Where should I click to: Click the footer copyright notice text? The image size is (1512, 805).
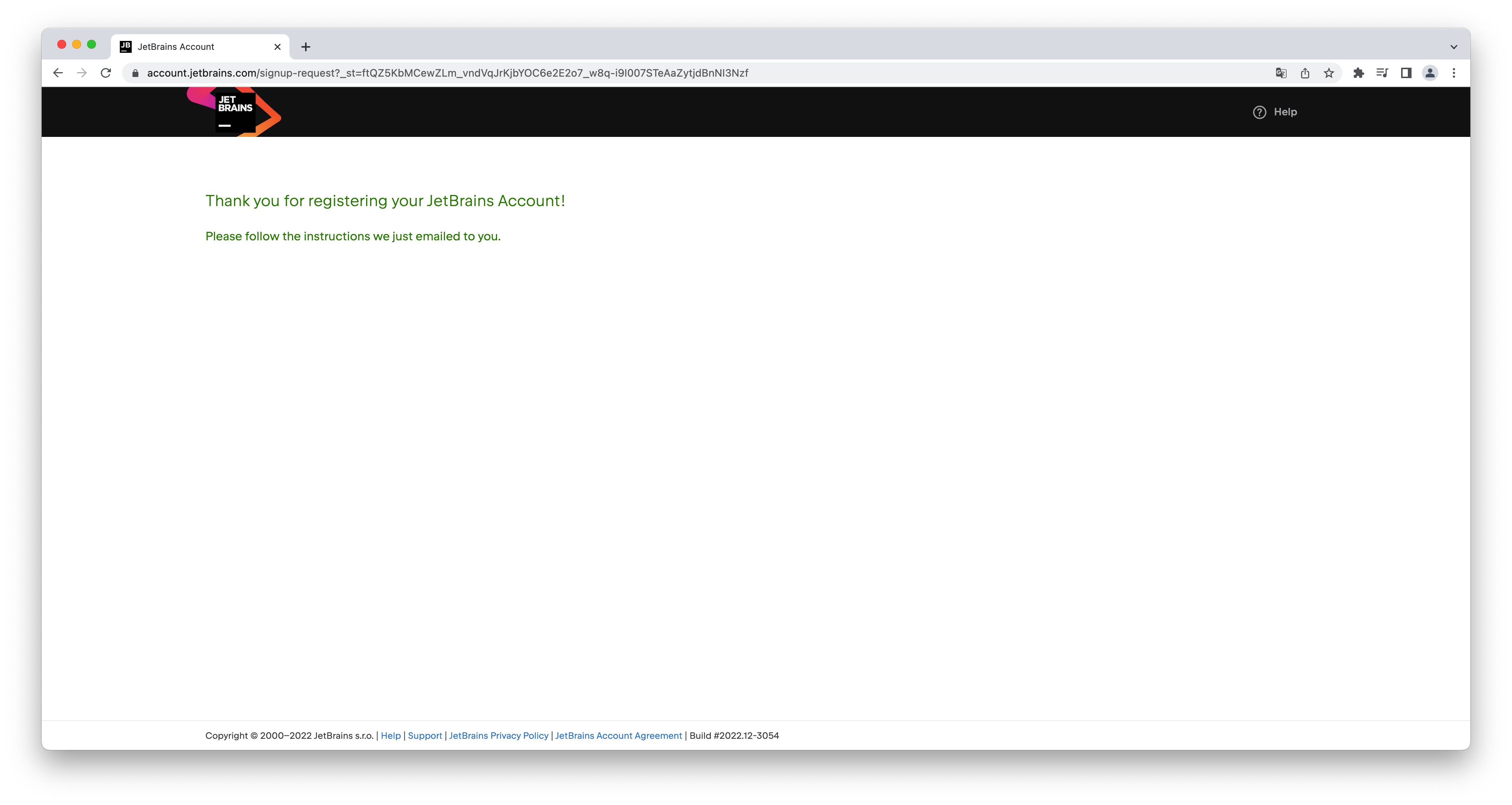point(289,735)
